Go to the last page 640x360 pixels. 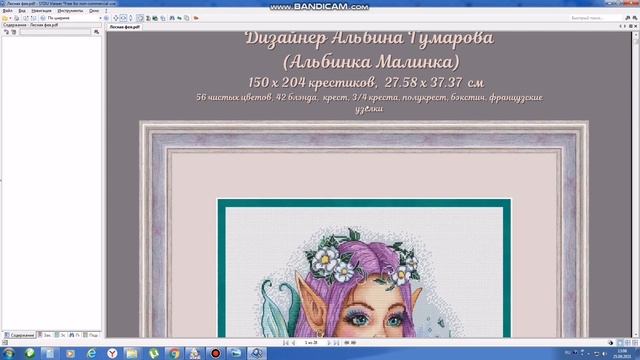(x=336, y=343)
